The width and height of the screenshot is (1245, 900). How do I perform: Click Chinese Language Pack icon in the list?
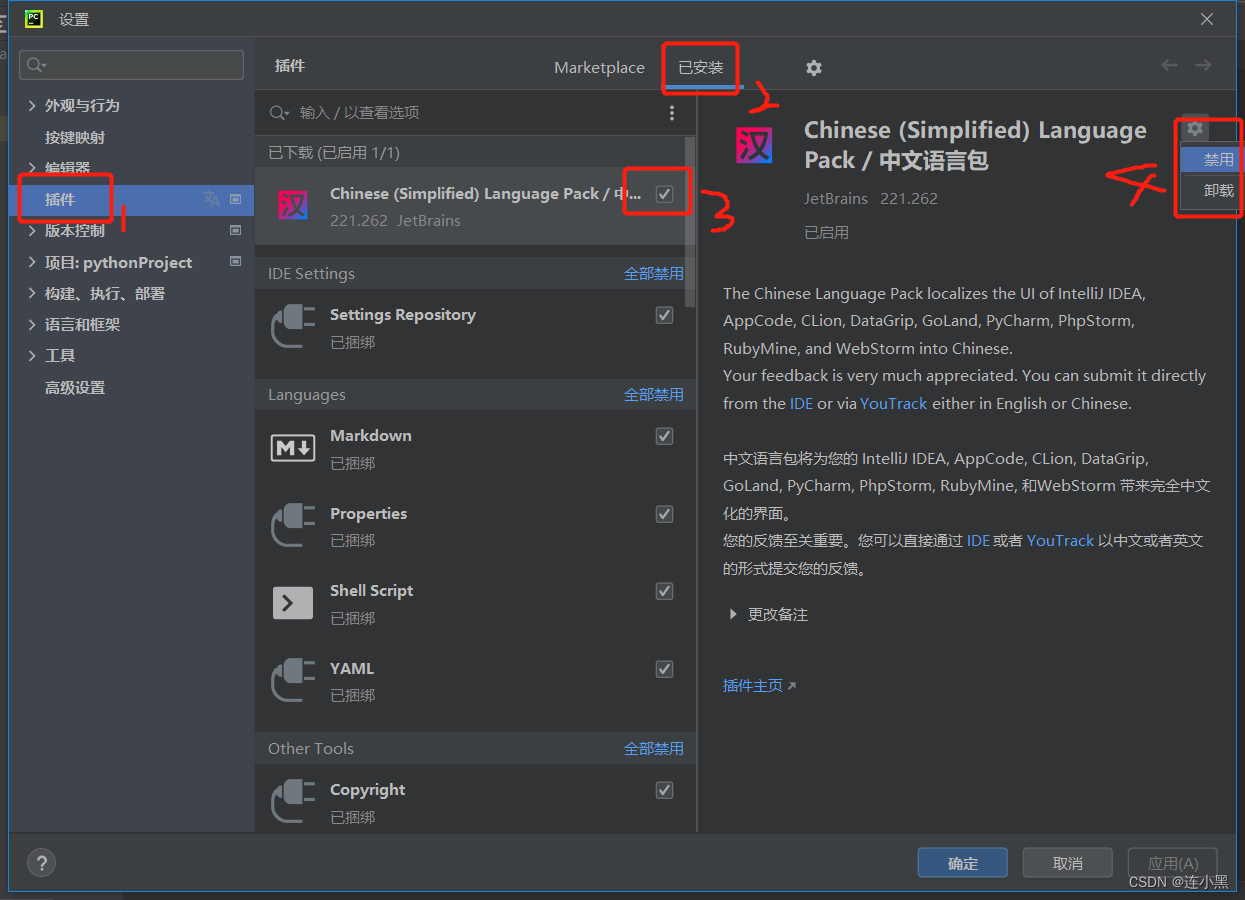293,205
